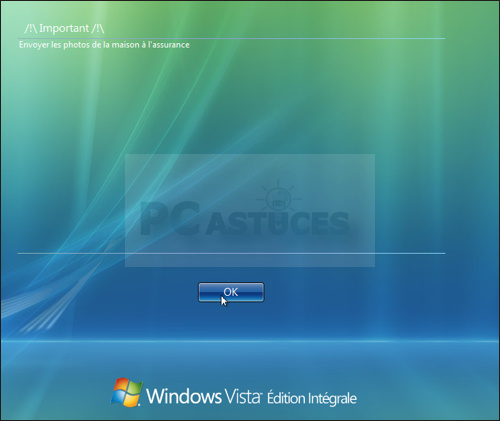Click the large PC letters in the watermark
The image size is (500, 421).
170,218
